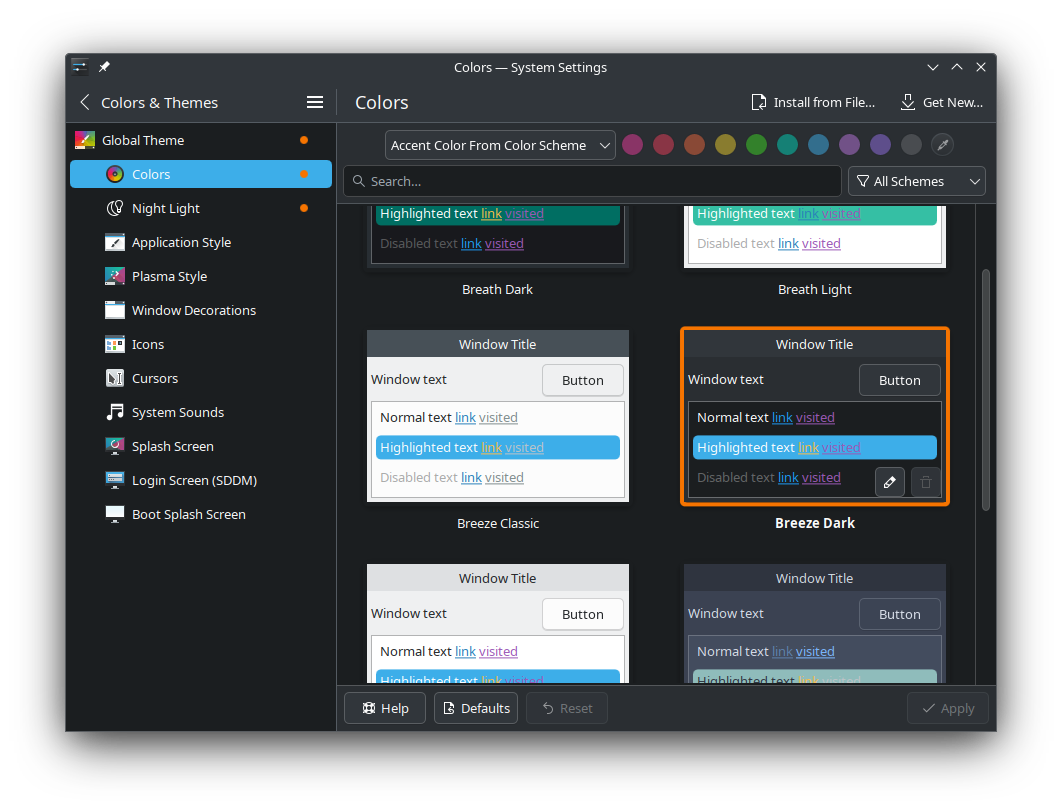This screenshot has height=810, width=1063.
Task: Go to System Sounds settings
Action: [x=177, y=412]
